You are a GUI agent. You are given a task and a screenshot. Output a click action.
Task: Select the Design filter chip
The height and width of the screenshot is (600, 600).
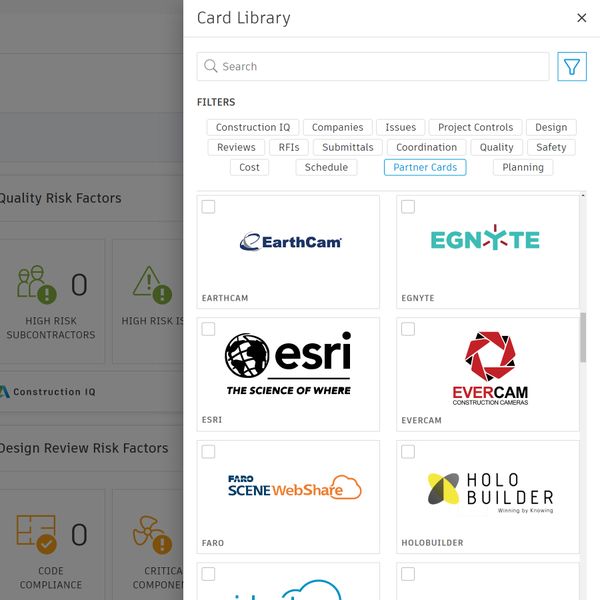(x=551, y=127)
